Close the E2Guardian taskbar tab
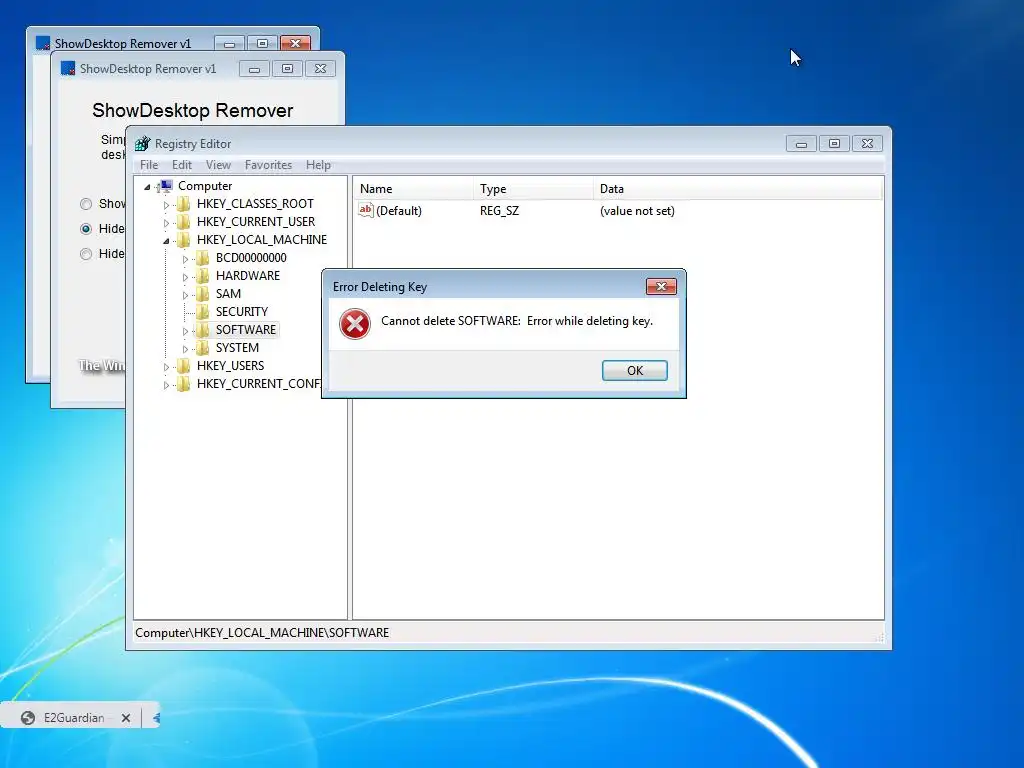The width and height of the screenshot is (1024, 768). pos(126,718)
